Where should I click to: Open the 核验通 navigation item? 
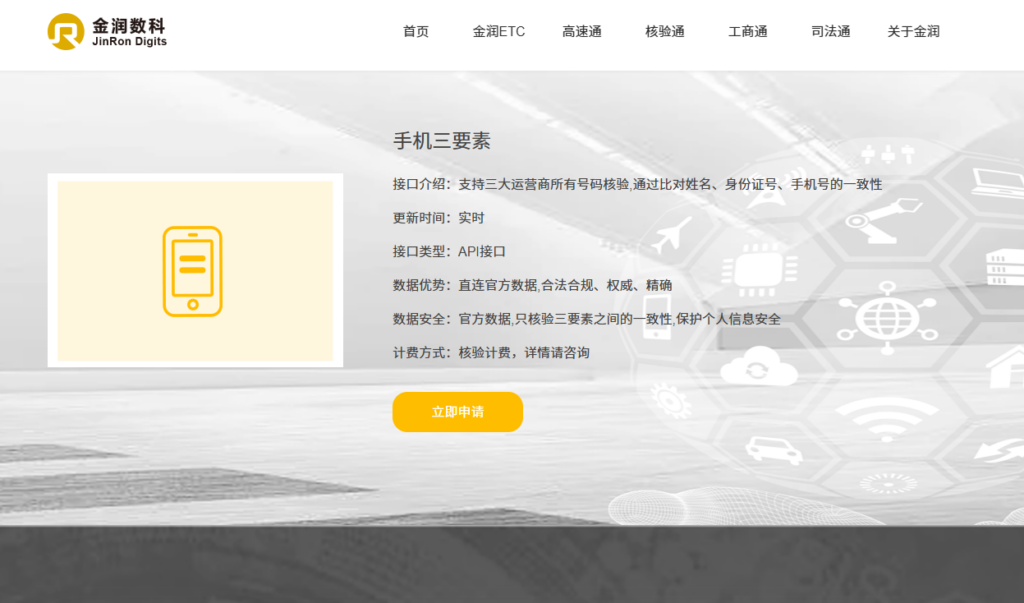point(665,32)
